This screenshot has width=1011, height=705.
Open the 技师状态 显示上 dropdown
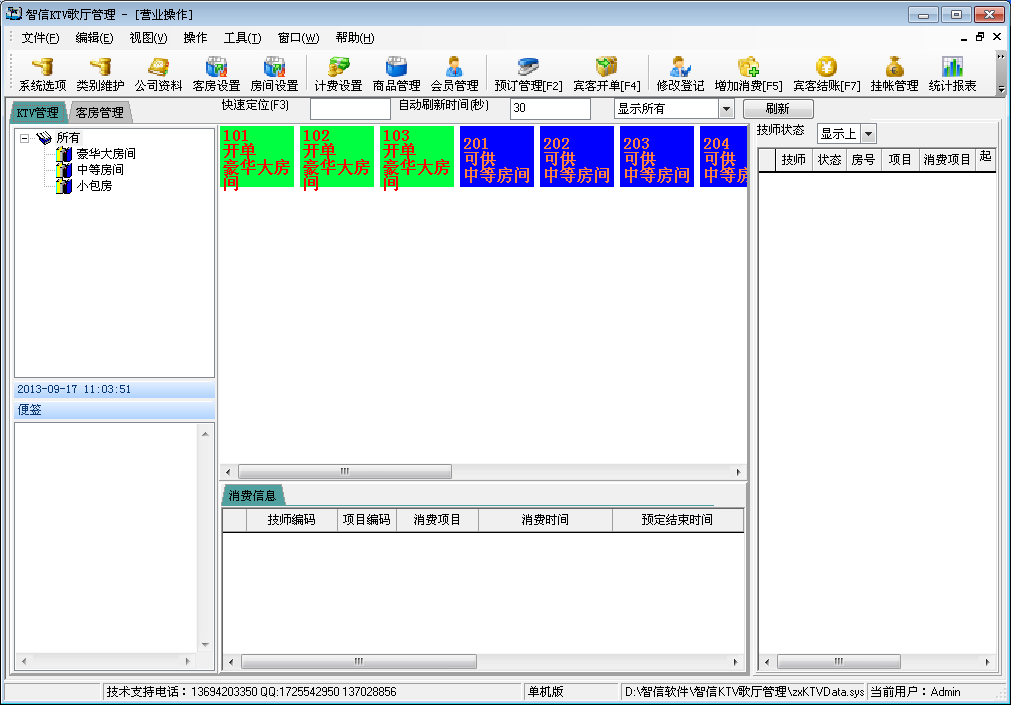(869, 134)
